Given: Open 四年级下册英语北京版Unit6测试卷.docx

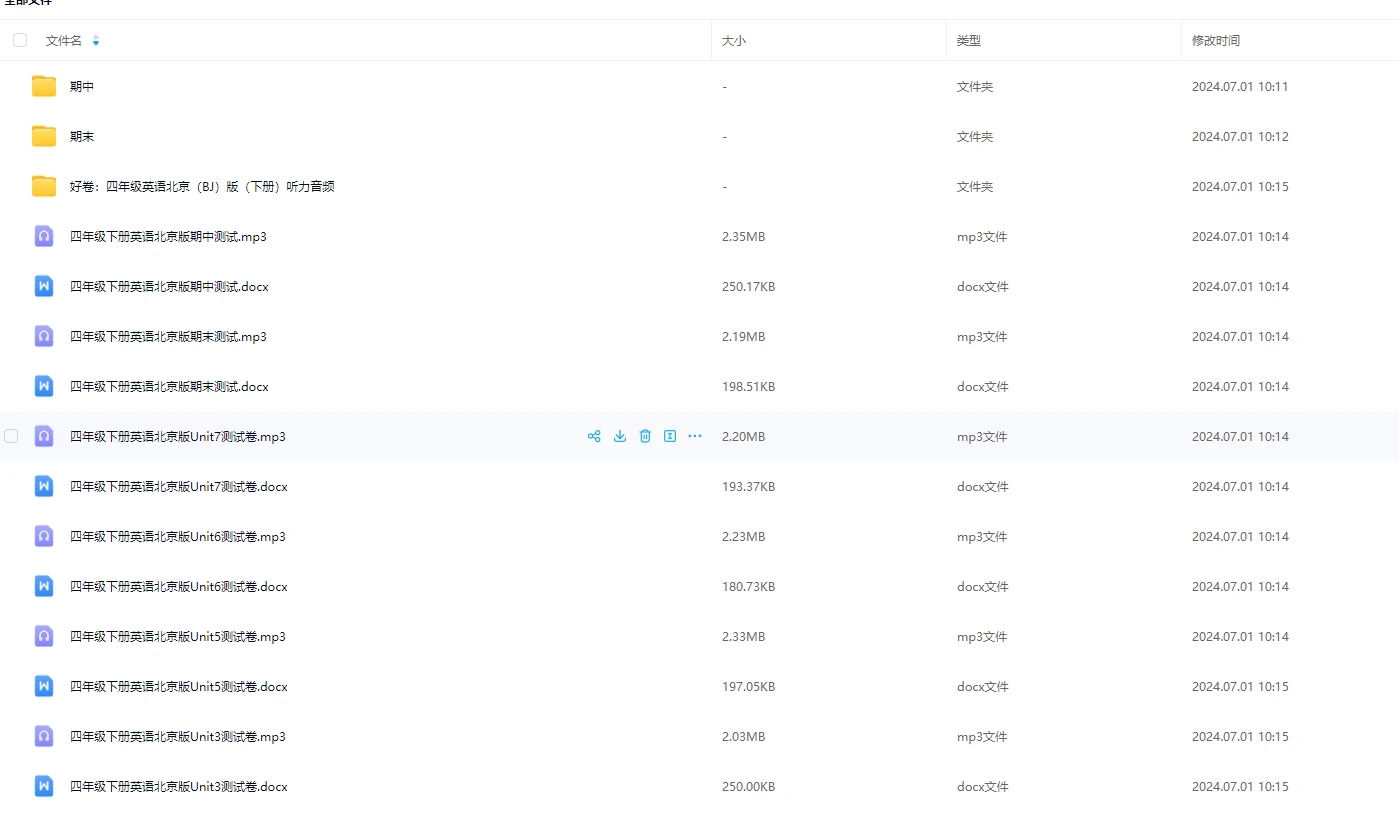Looking at the screenshot, I should click(179, 587).
